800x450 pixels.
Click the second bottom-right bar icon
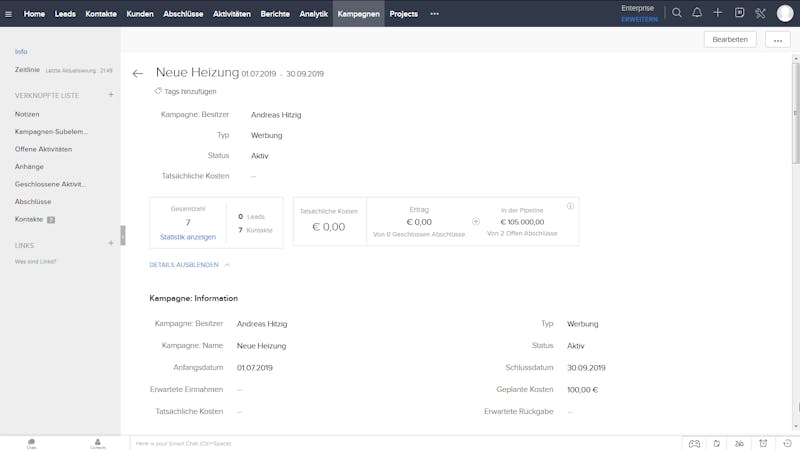716,443
